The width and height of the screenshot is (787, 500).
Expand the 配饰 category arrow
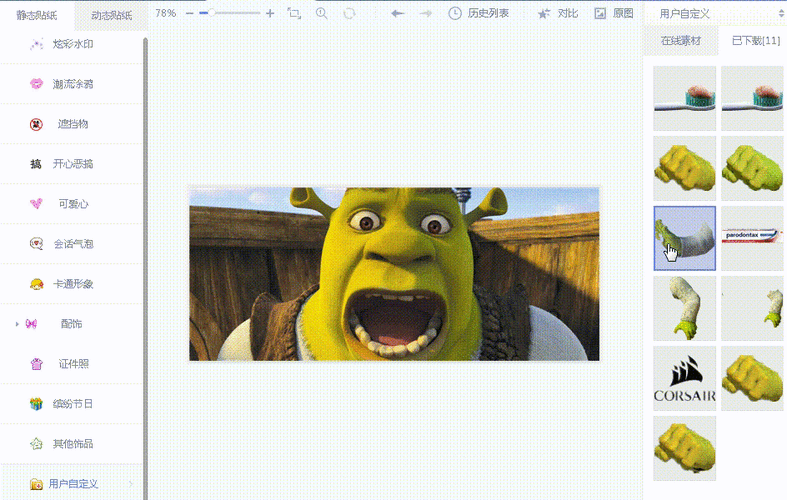point(17,324)
